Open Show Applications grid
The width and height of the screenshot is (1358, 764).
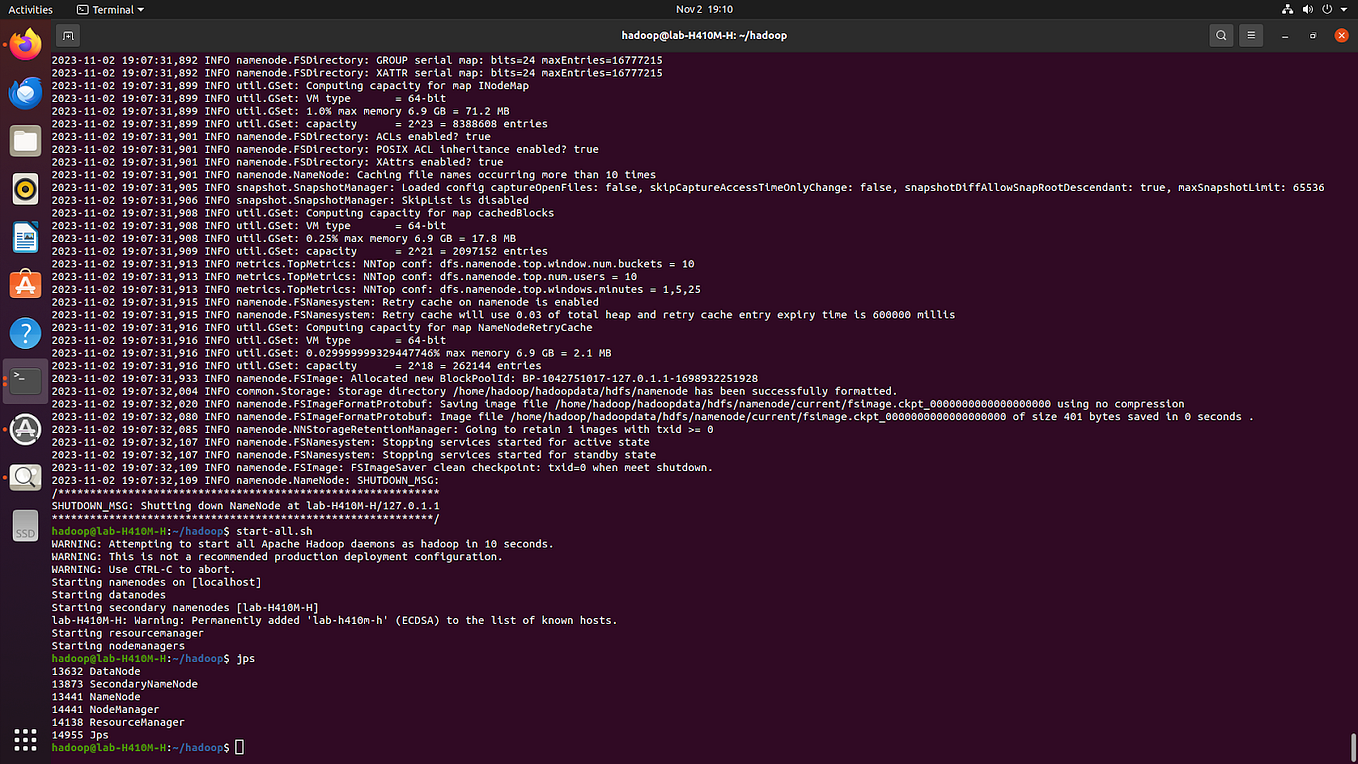pyautogui.click(x=24, y=738)
